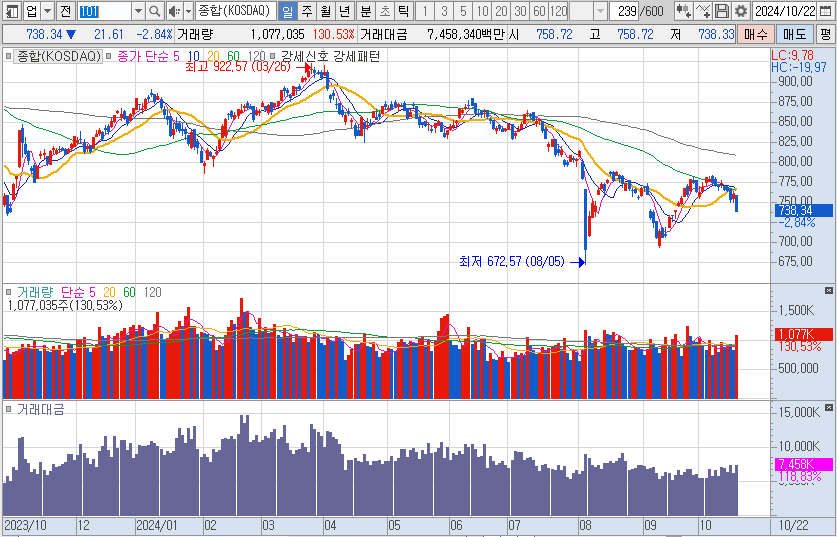The width and height of the screenshot is (837, 537).
Task: Toggle the marker before 강세신호 강세패턴
Action: point(273,56)
